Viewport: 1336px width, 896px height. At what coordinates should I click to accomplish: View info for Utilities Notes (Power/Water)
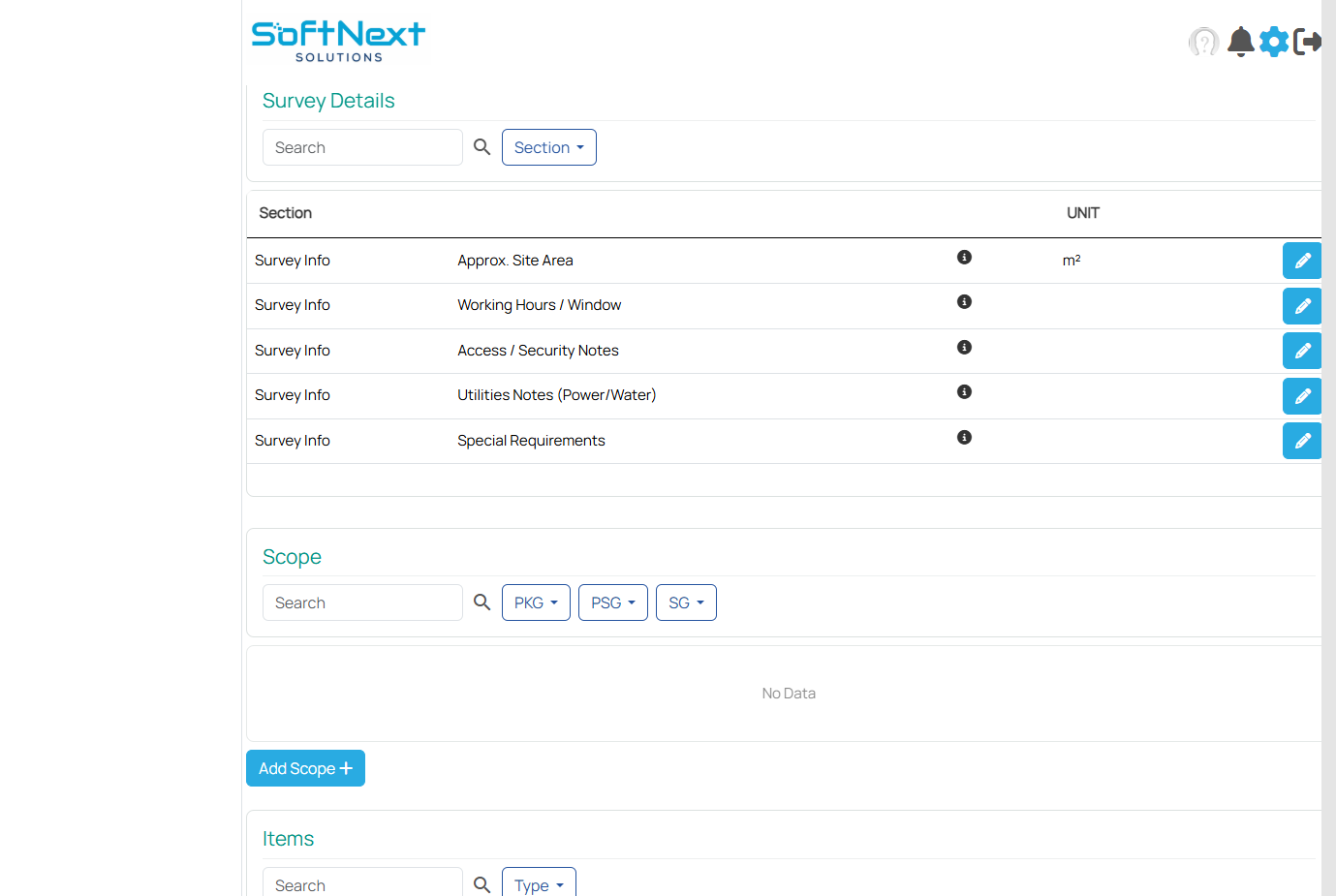[x=964, y=391]
